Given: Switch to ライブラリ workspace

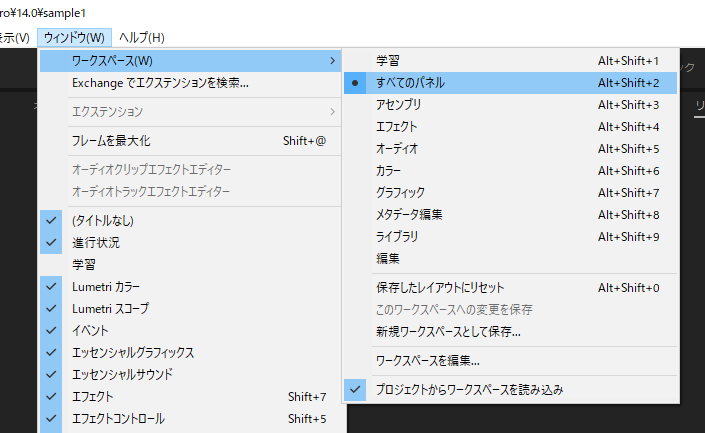Looking at the screenshot, I should click(x=510, y=237).
